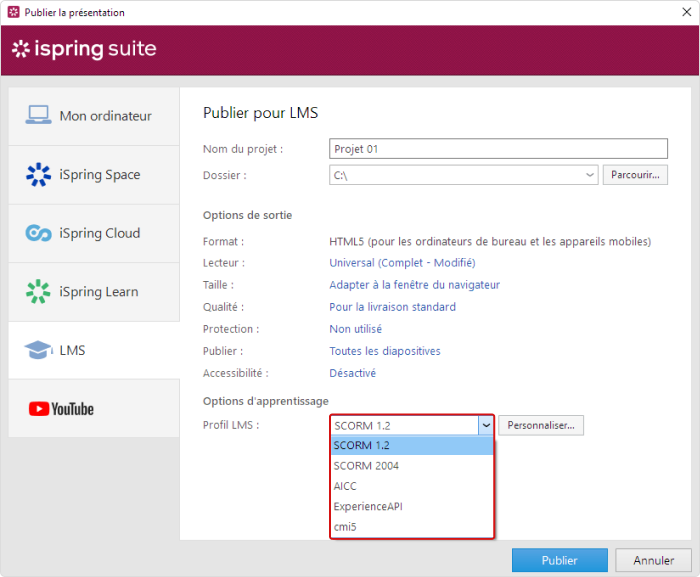Screen dimensions: 700x577
Task: Open Adapter à la fenêtre du navigateur link
Action: tap(414, 285)
